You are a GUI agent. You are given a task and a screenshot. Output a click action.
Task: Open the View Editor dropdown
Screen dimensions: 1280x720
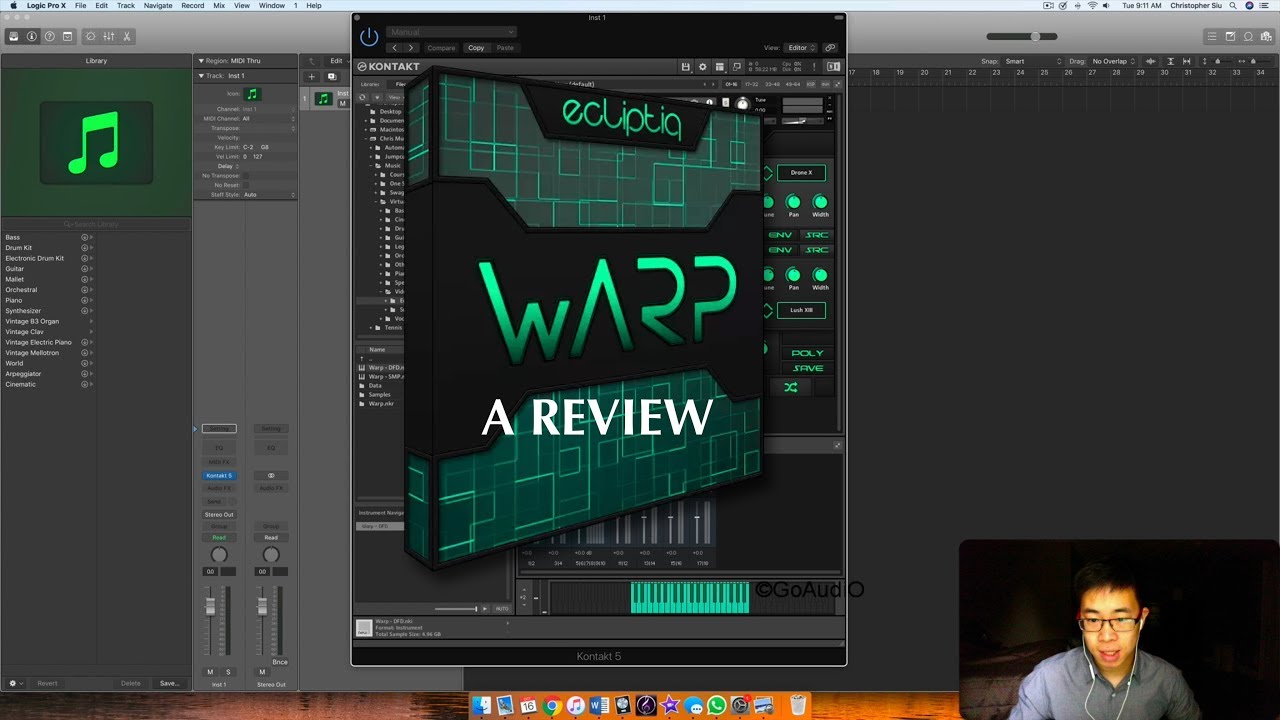tap(801, 47)
